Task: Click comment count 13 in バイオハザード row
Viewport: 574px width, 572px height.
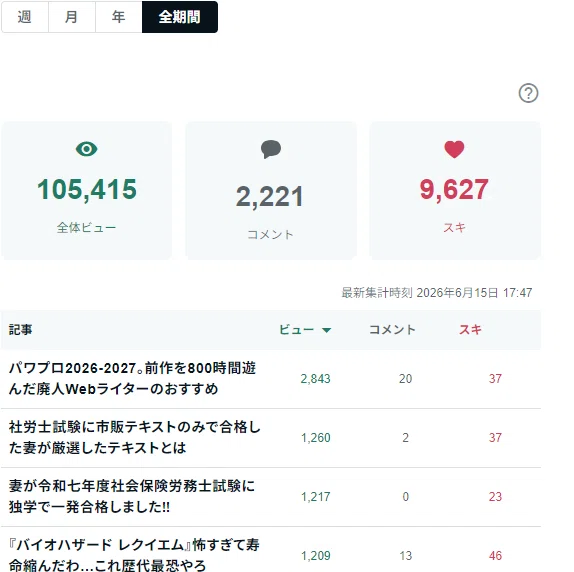Action: 405,556
